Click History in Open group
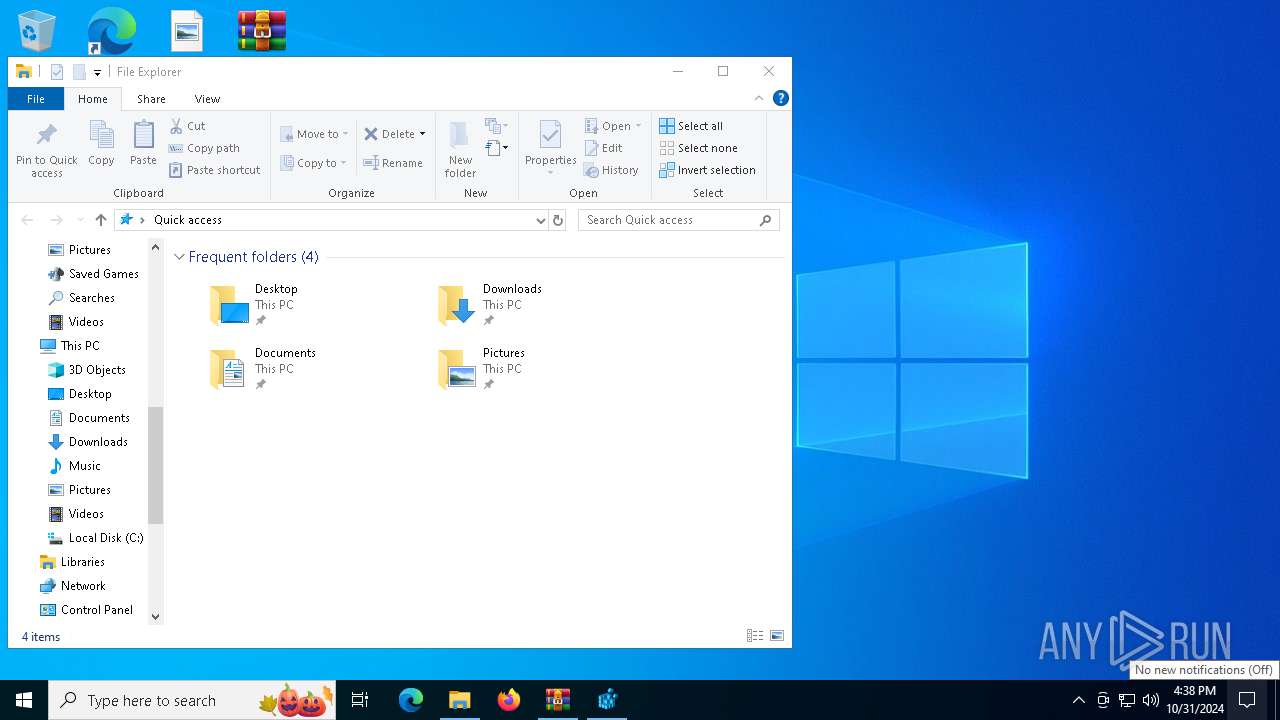Viewport: 1280px width, 720px height. [x=611, y=170]
